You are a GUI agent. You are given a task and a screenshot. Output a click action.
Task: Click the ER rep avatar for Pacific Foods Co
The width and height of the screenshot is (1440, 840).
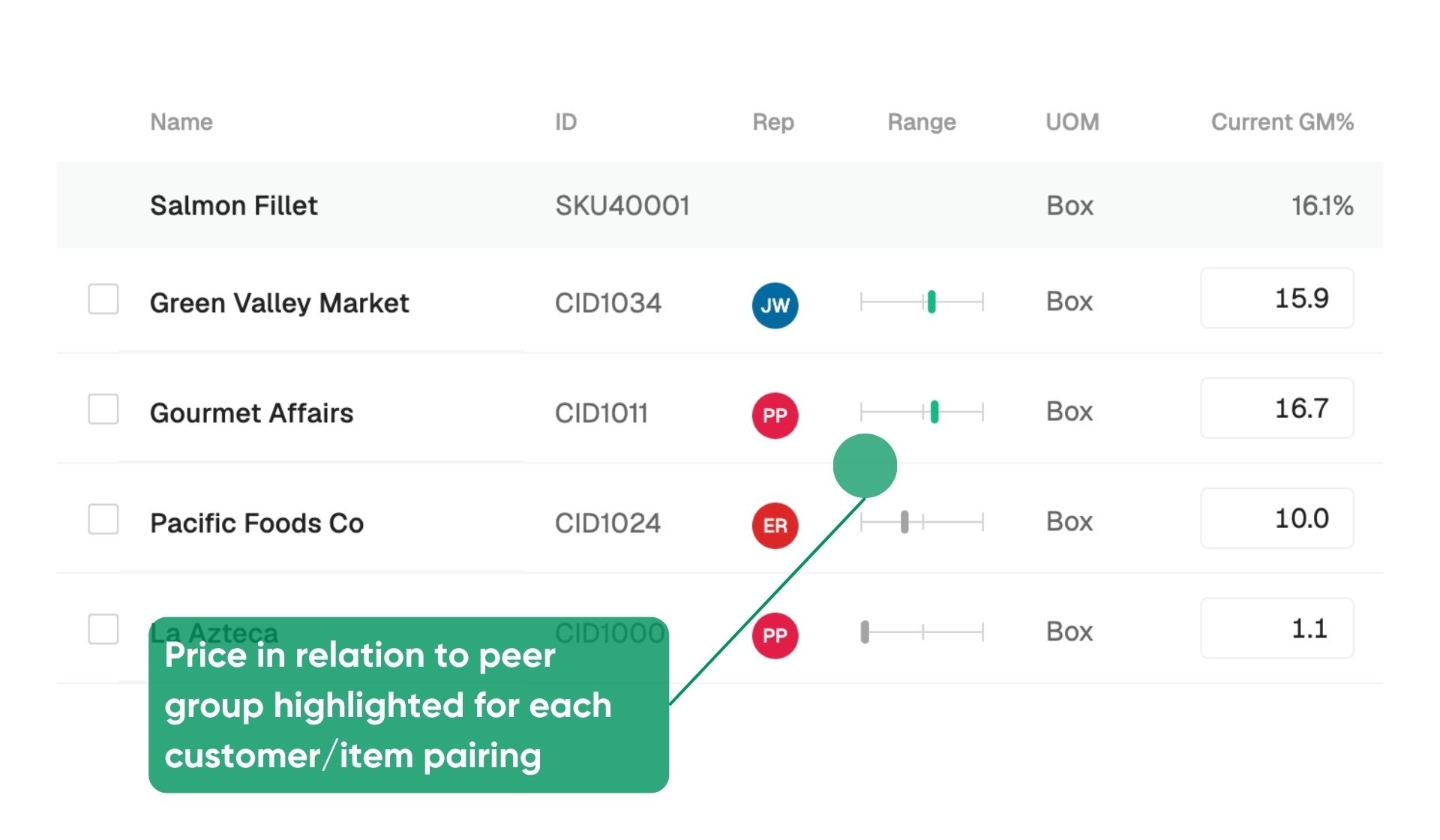pyautogui.click(x=775, y=525)
